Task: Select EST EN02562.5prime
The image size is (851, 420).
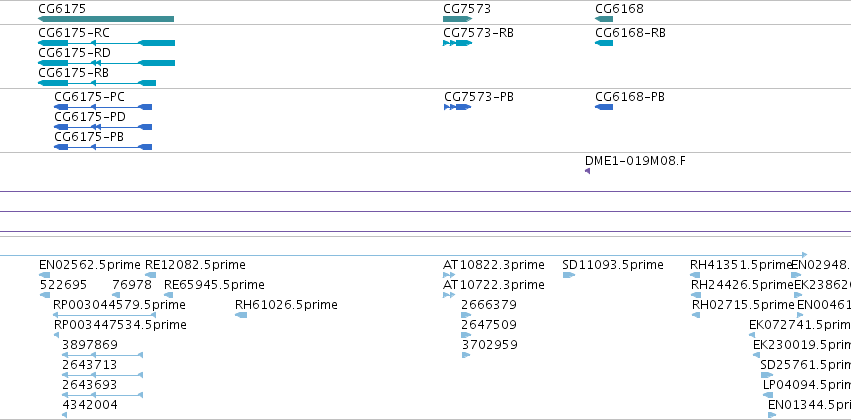Action: tap(90, 265)
